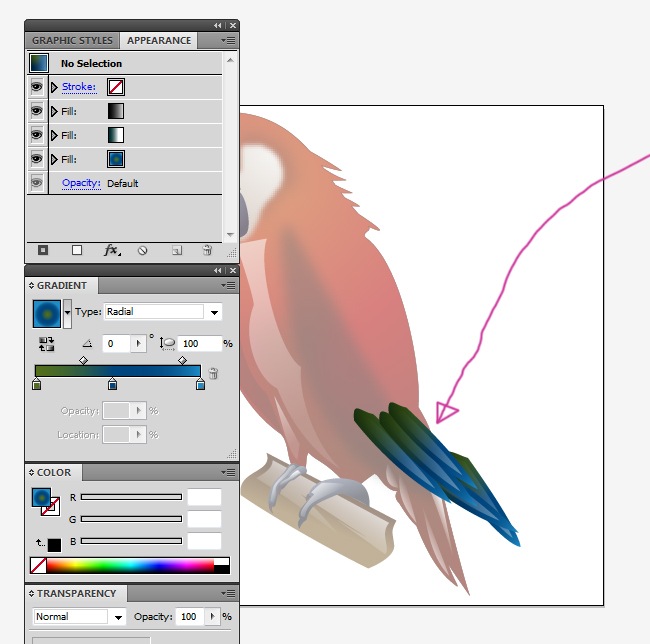This screenshot has height=644, width=650.
Task: Click the gradient angle input field
Action: [117, 344]
